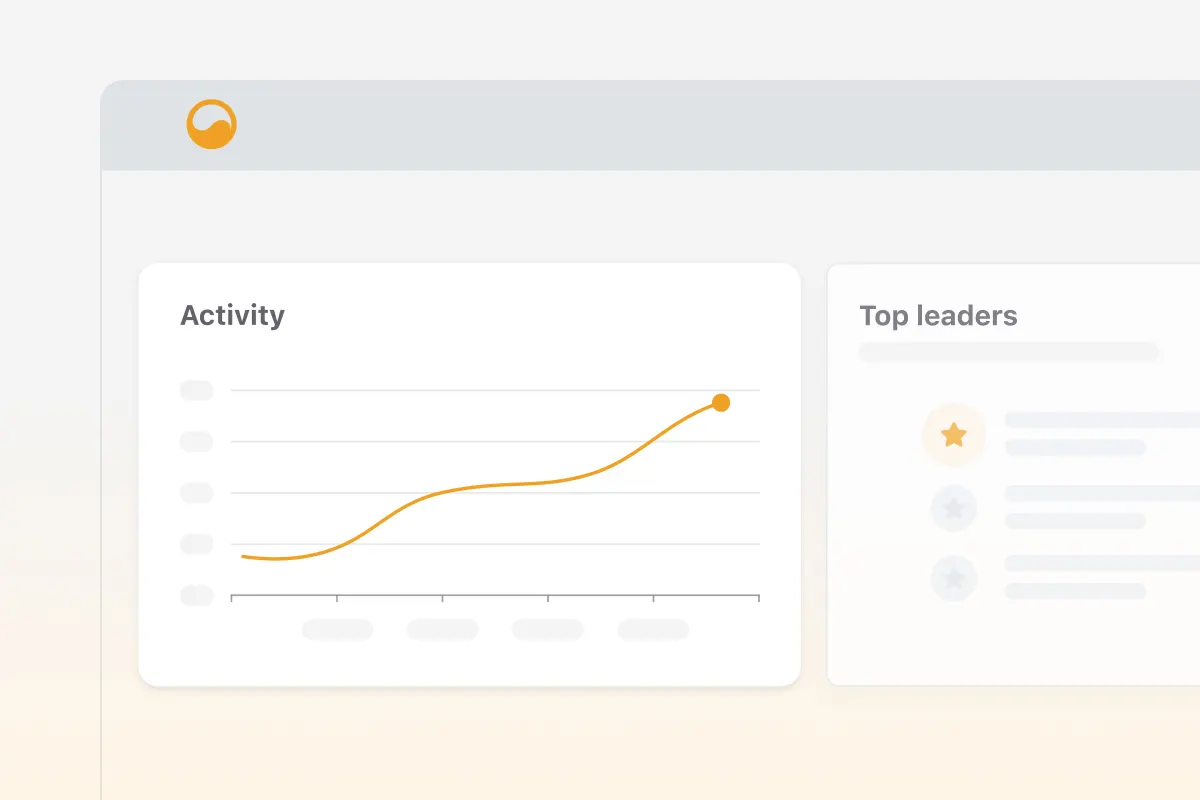Select the third x-axis label pill from left
The height and width of the screenshot is (800, 1200).
[x=548, y=629]
